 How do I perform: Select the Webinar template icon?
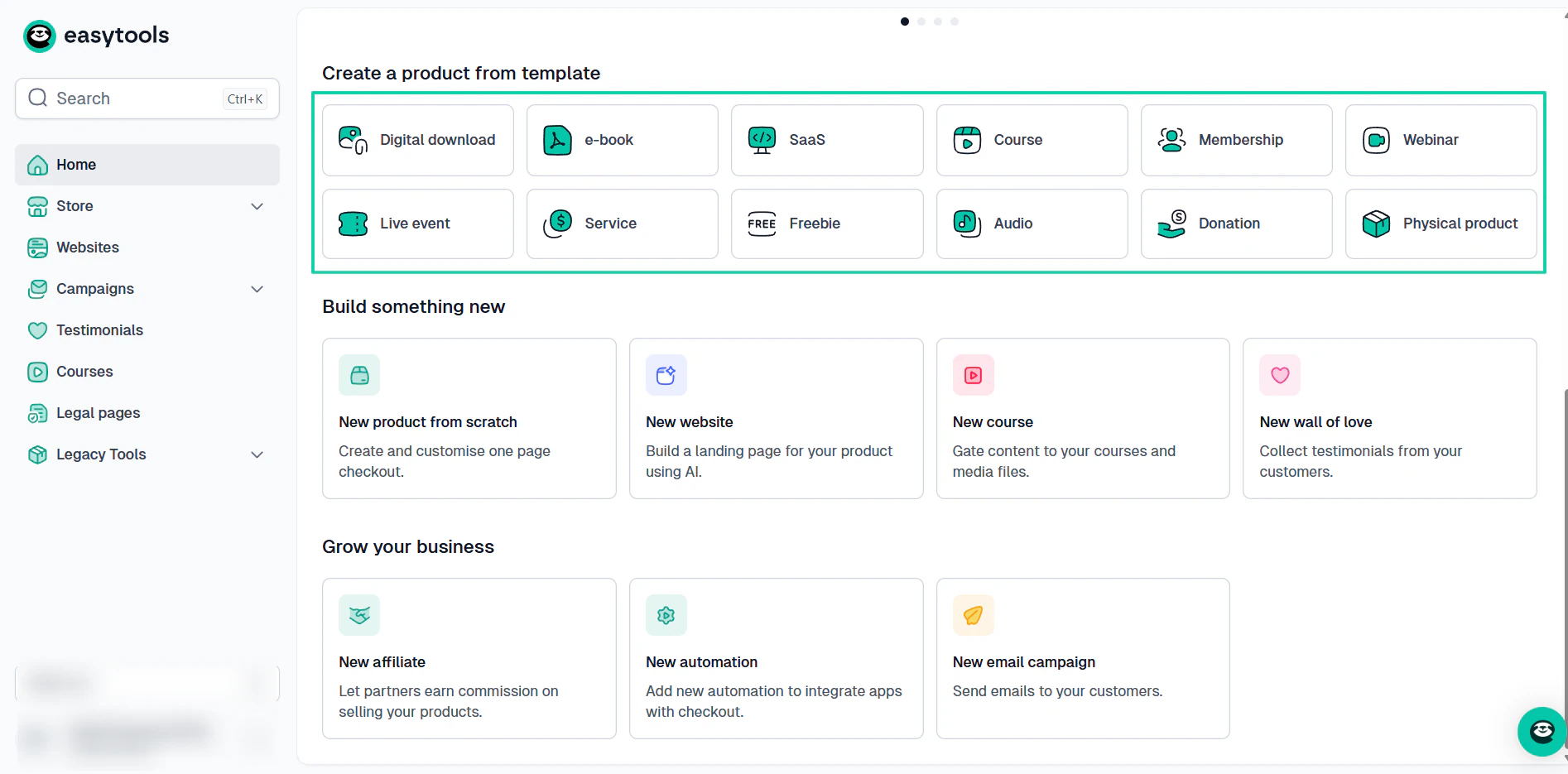point(1376,140)
